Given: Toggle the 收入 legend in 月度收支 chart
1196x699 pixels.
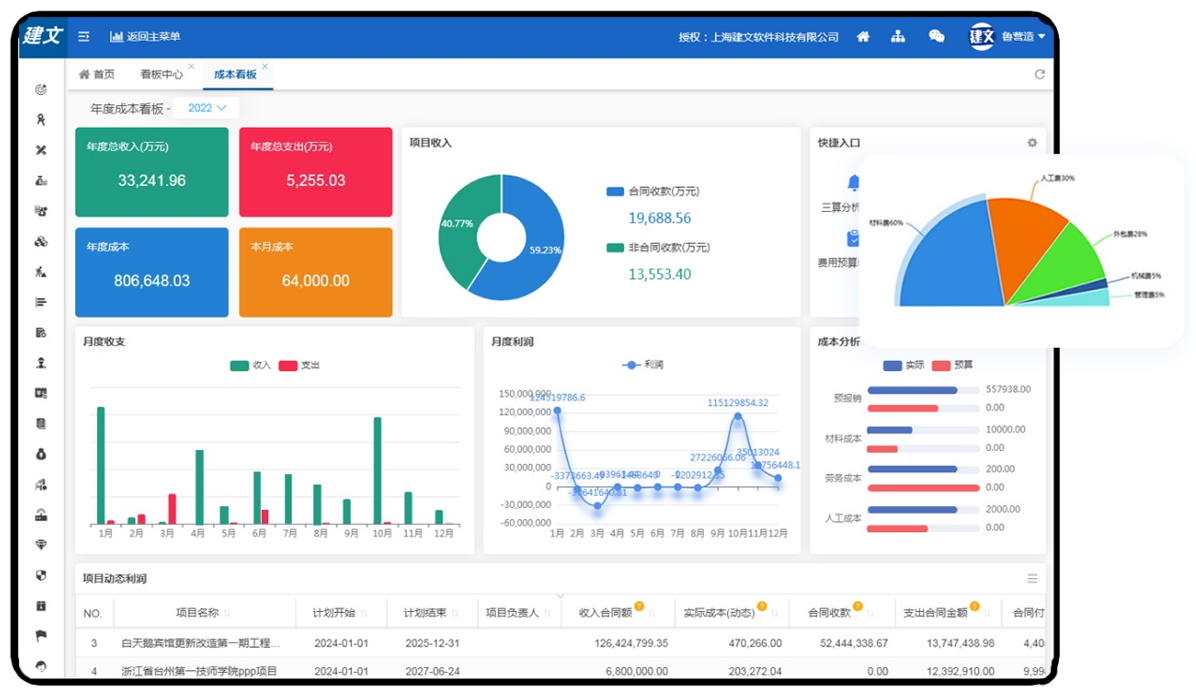Looking at the screenshot, I should coord(252,366).
